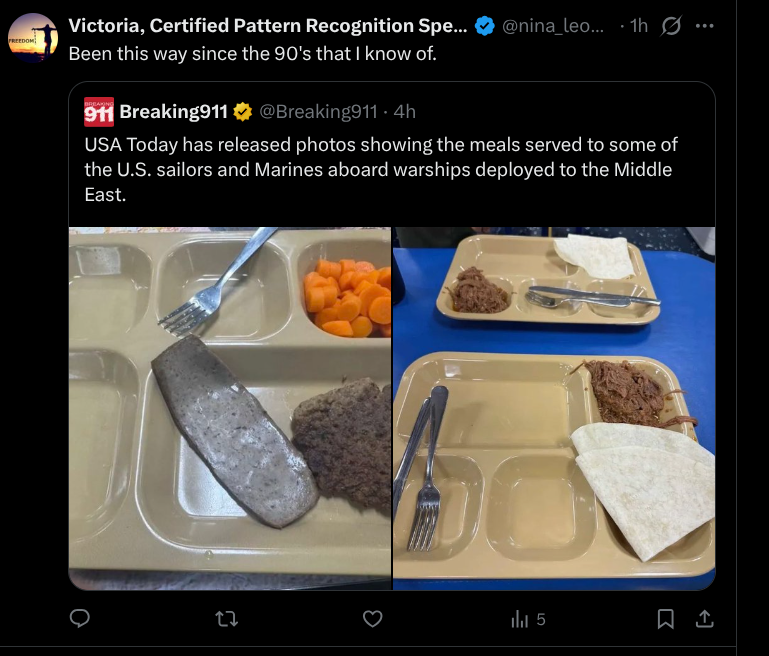Click the Grok circle-slash icon
Image resolution: width=769 pixels, height=656 pixels.
point(672,27)
